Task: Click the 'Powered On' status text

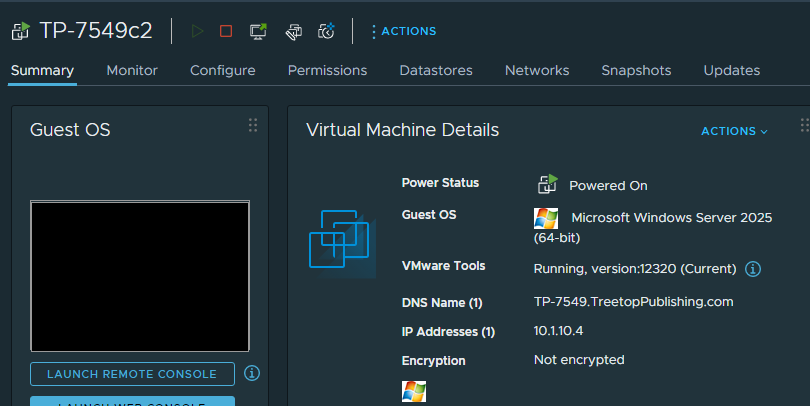Action: pyautogui.click(x=608, y=186)
